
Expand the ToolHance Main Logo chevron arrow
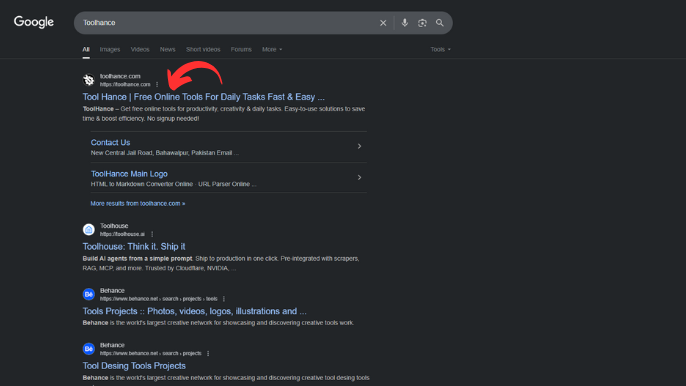tap(359, 177)
